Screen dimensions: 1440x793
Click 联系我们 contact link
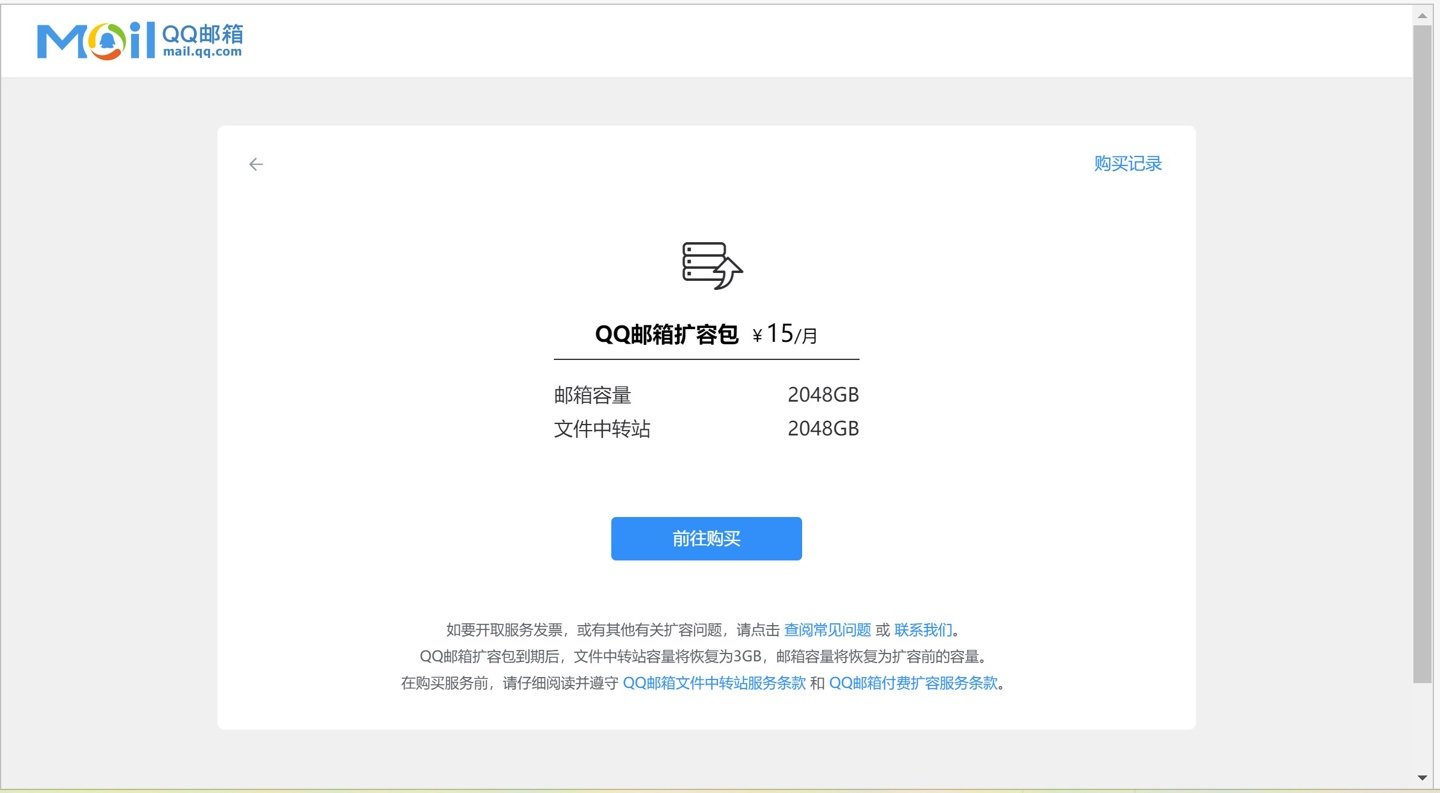pos(921,630)
